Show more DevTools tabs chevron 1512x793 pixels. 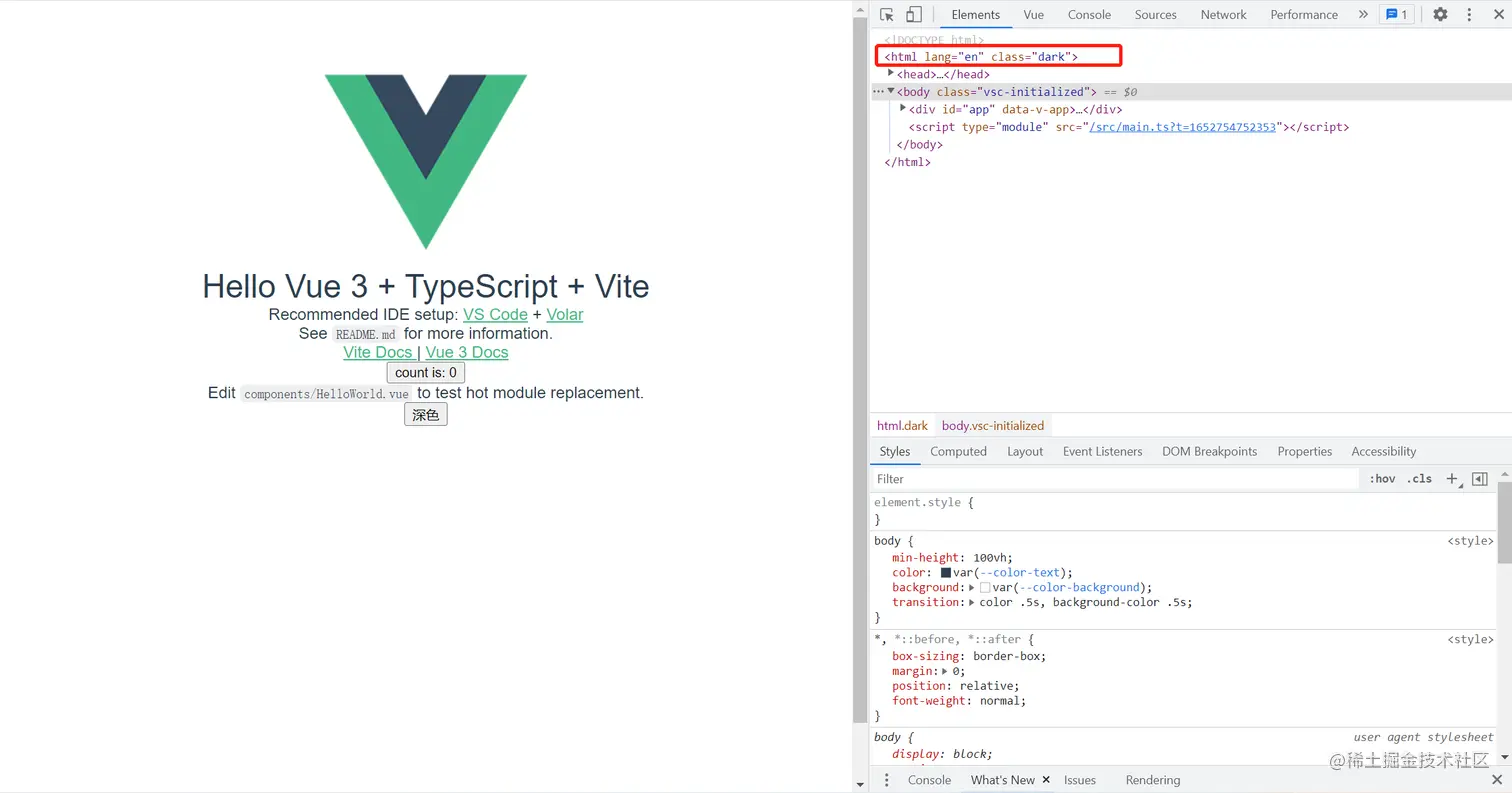coord(1362,15)
